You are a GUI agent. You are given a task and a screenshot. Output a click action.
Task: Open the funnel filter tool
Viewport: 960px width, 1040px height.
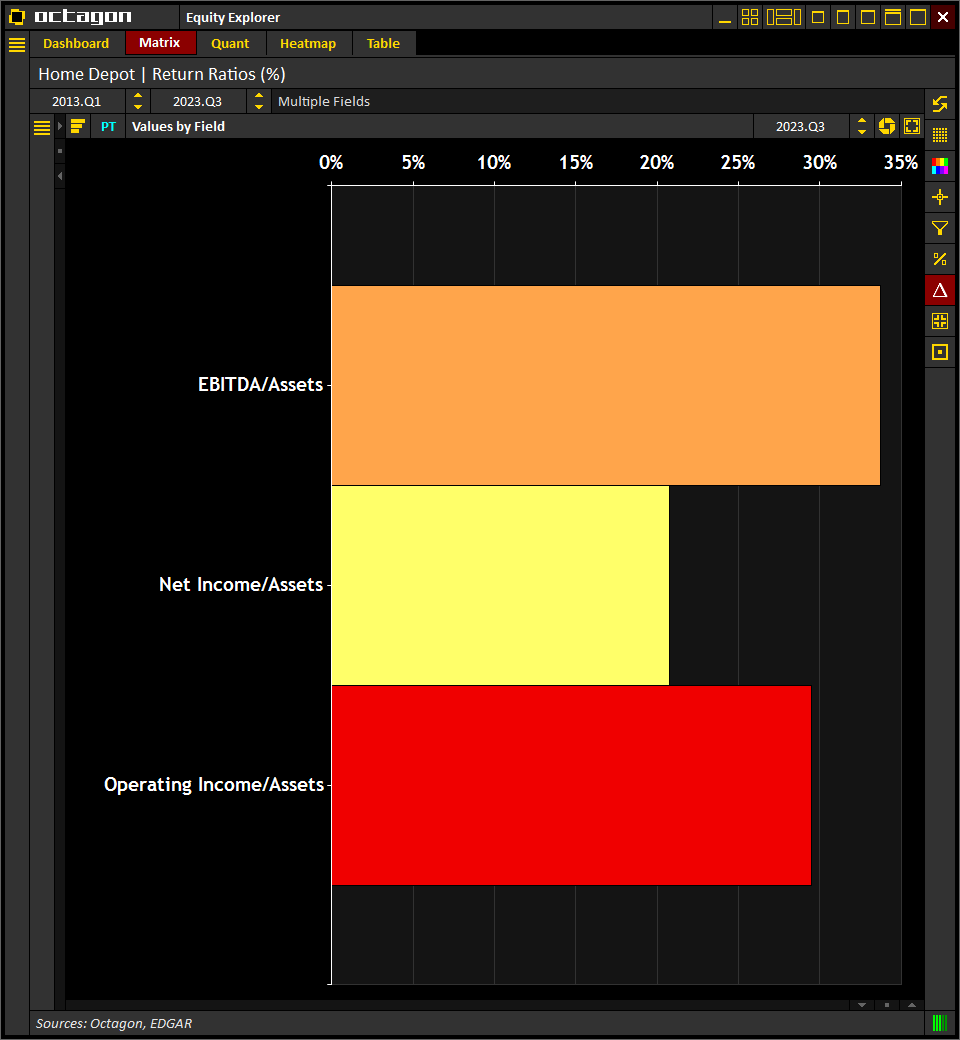tap(939, 228)
